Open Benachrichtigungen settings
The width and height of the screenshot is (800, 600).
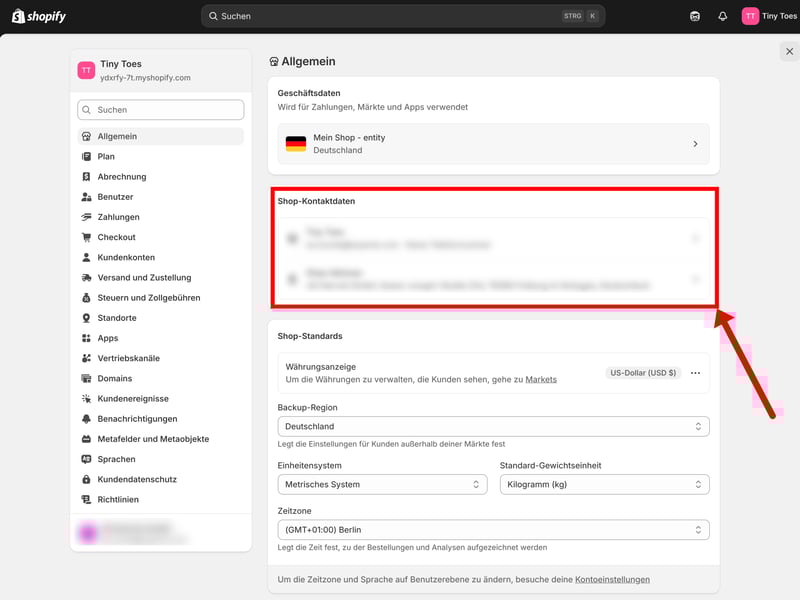coord(137,419)
